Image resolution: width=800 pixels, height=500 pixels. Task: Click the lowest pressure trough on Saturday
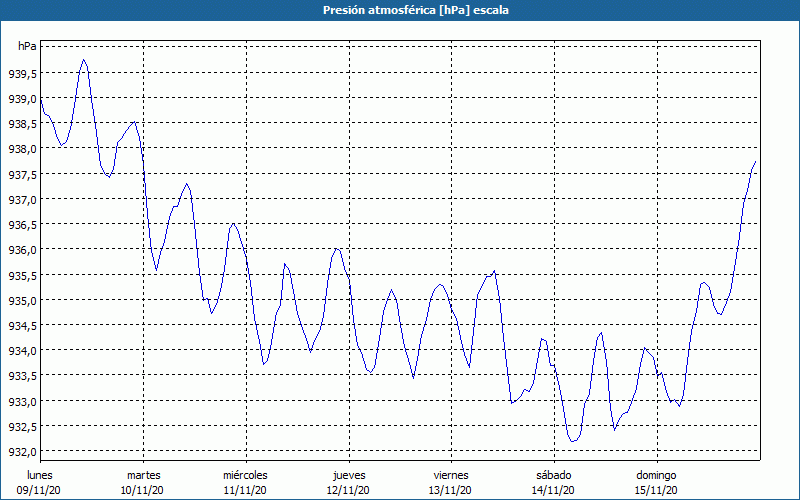[572, 441]
